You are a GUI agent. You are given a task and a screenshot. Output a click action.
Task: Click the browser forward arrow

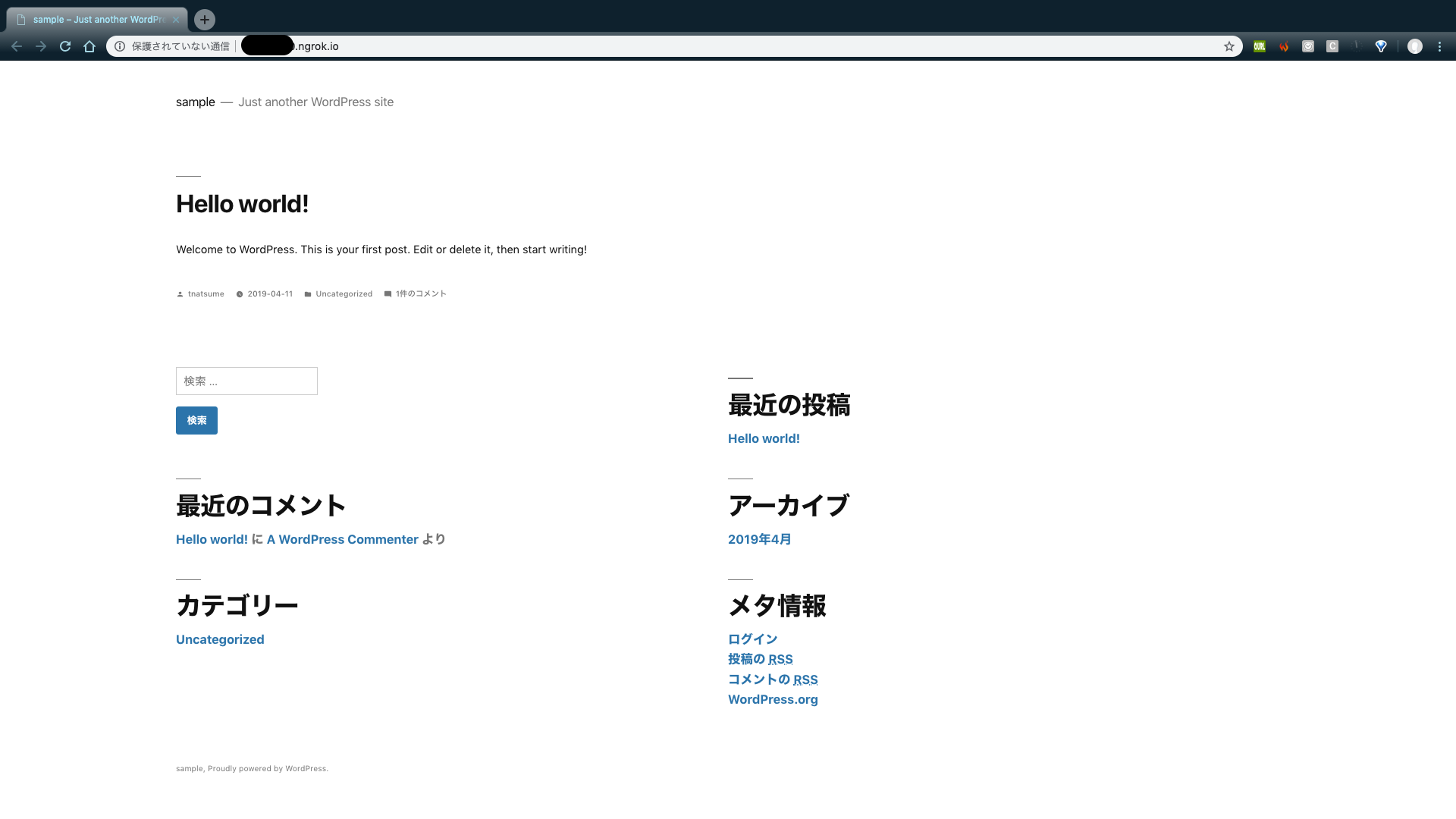tap(41, 46)
